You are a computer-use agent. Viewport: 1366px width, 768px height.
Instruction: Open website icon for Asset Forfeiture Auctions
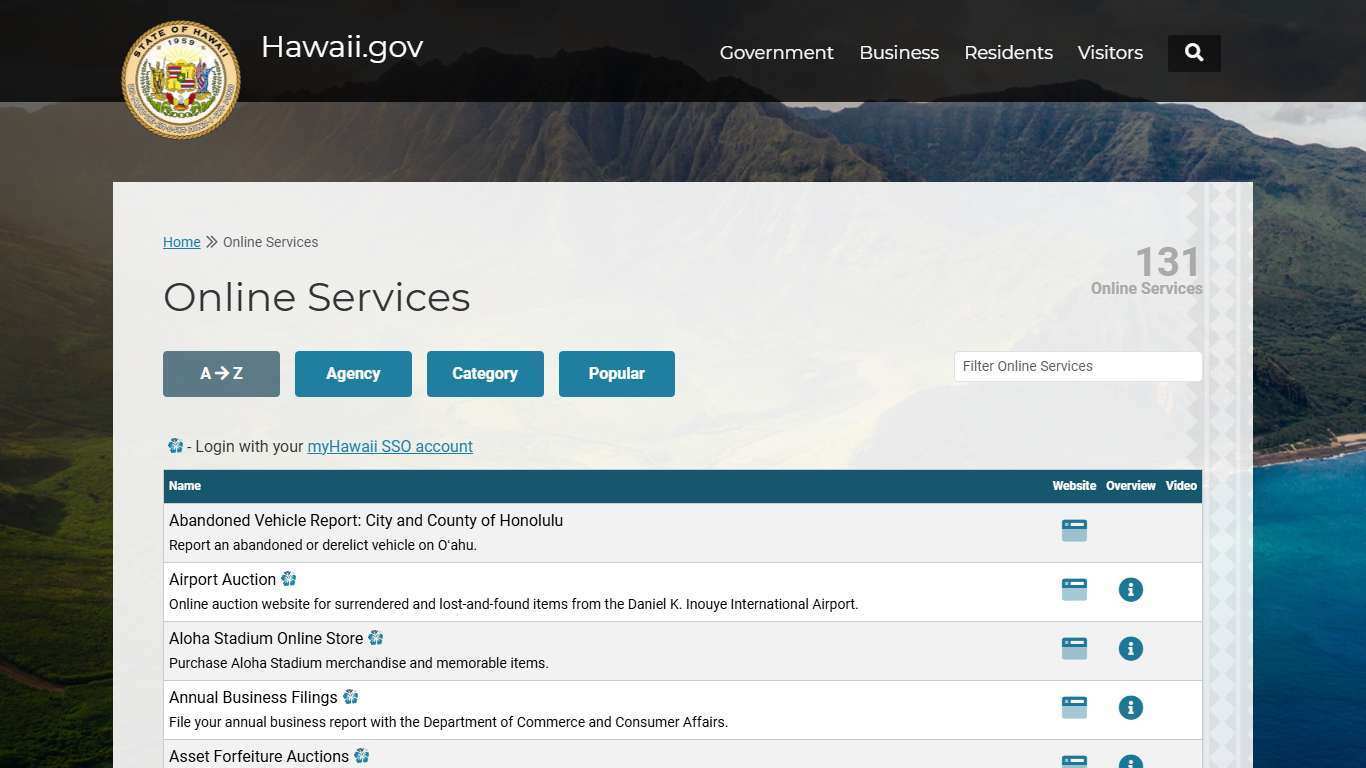1074,760
